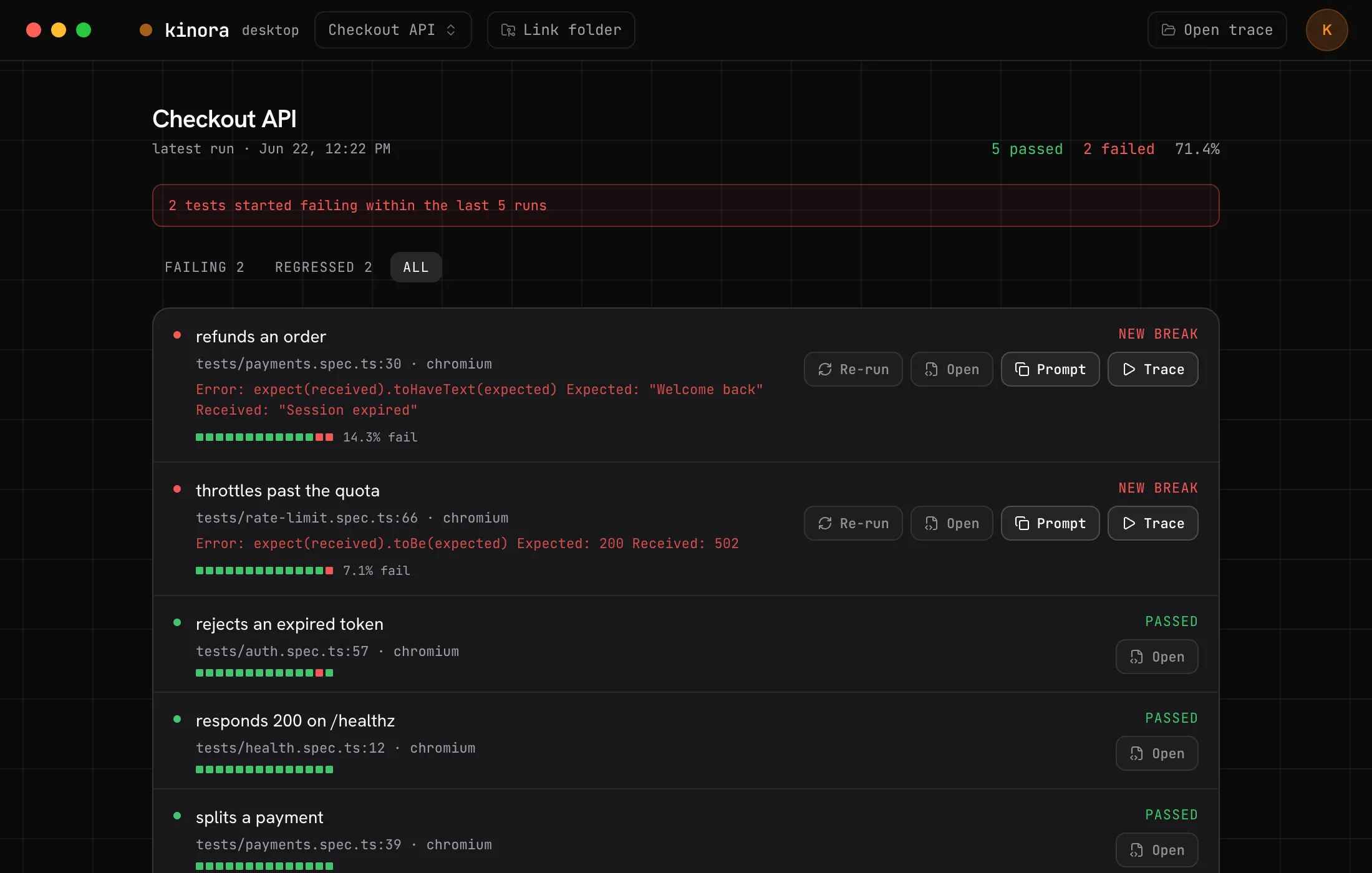Click the 'splits a payment' test title
Viewport: 1372px width, 873px height.
point(259,818)
